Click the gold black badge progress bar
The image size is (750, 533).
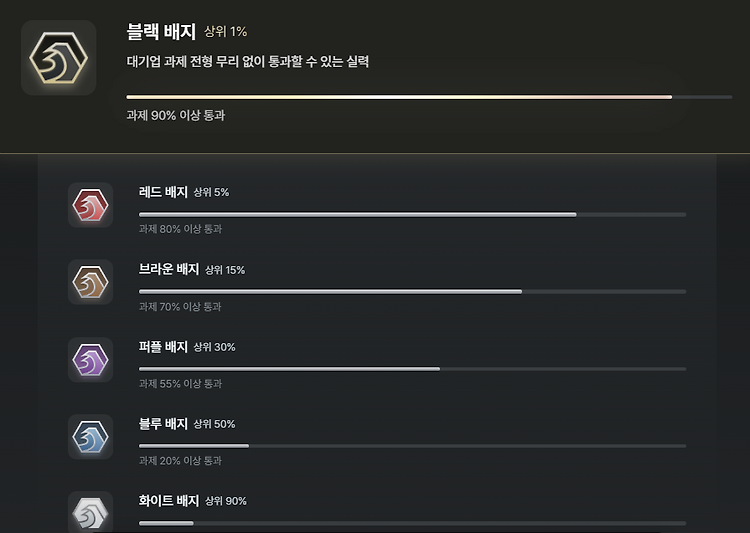429,97
